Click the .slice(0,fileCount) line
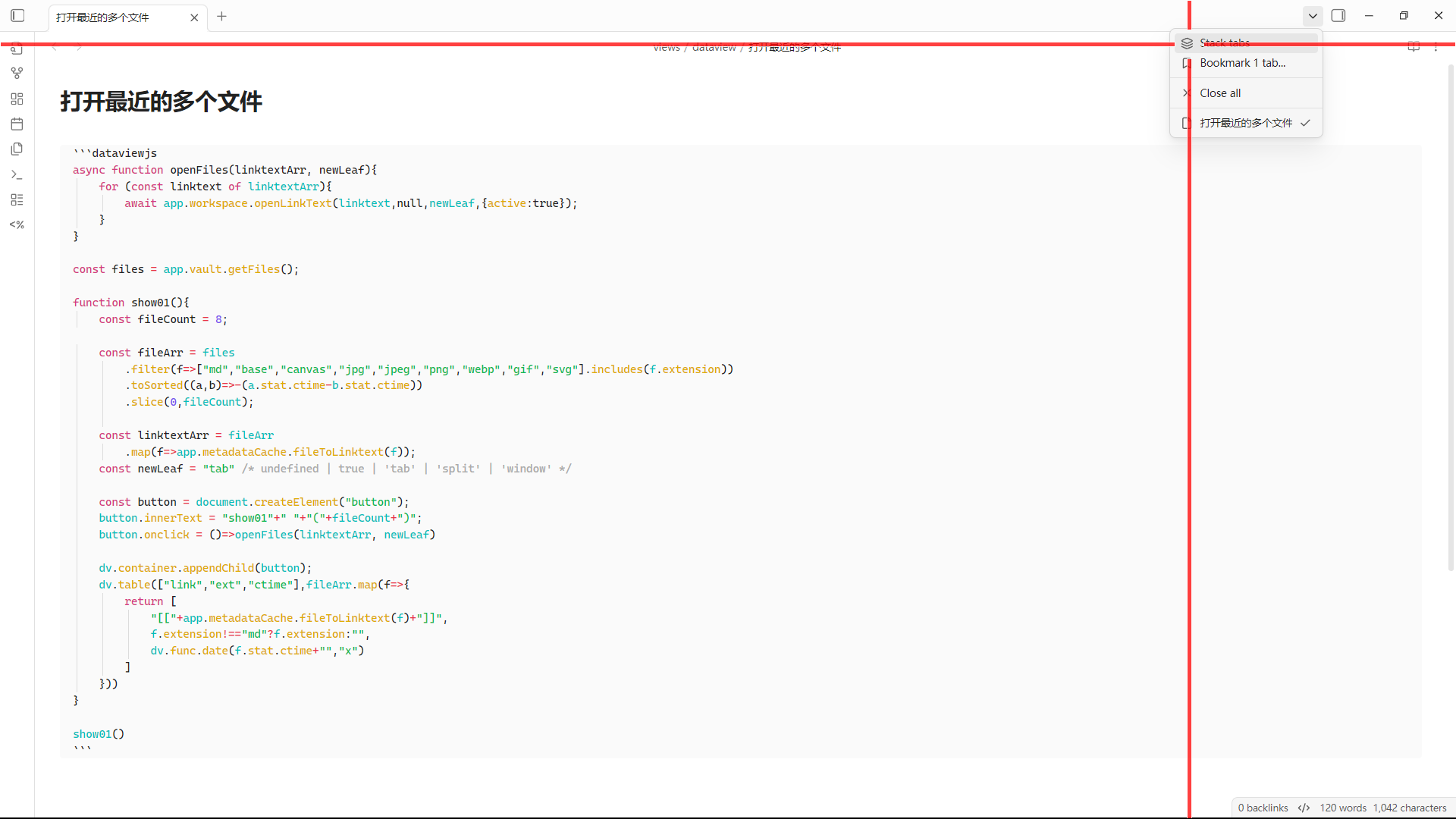1456x819 pixels. point(190,402)
